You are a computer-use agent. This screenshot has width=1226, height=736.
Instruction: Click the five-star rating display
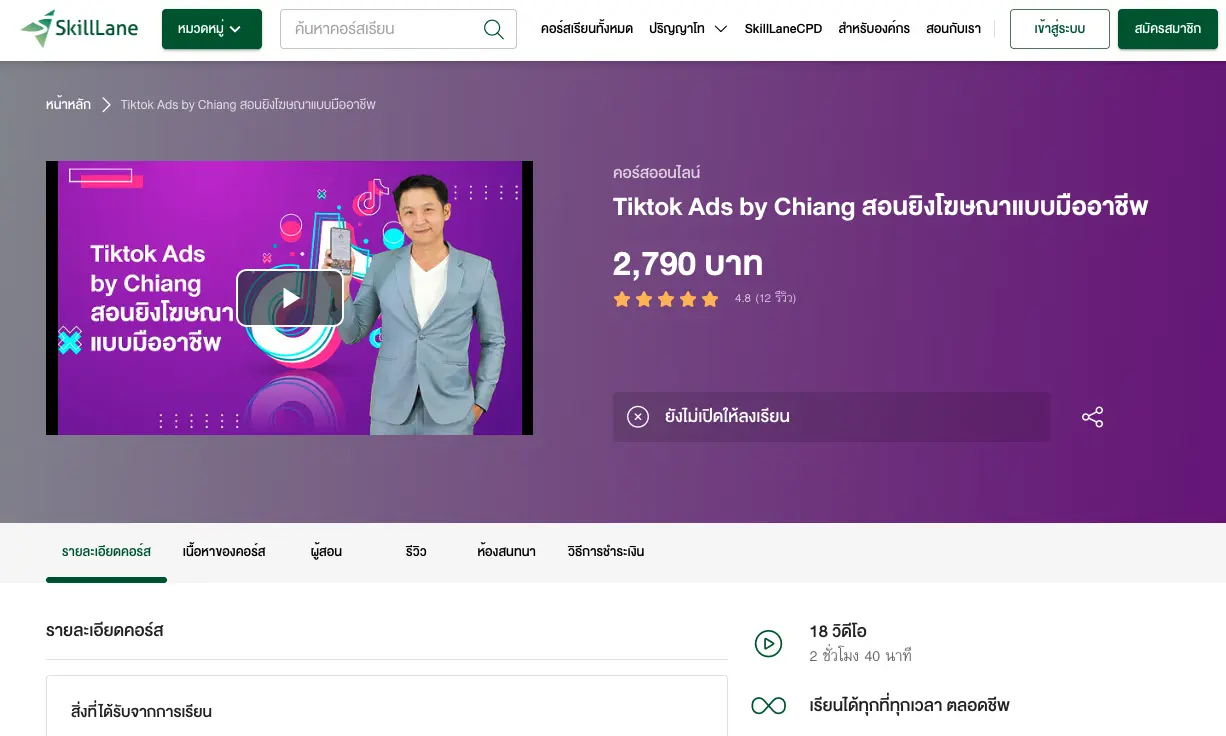tap(666, 299)
